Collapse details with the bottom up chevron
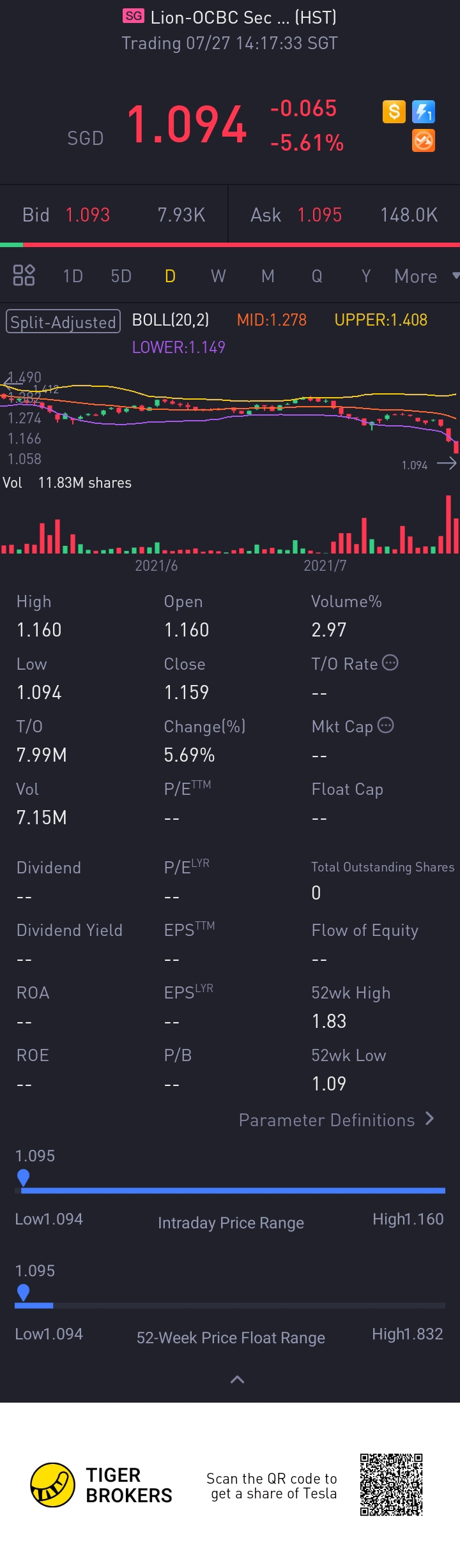The image size is (460, 1568). (237, 1380)
